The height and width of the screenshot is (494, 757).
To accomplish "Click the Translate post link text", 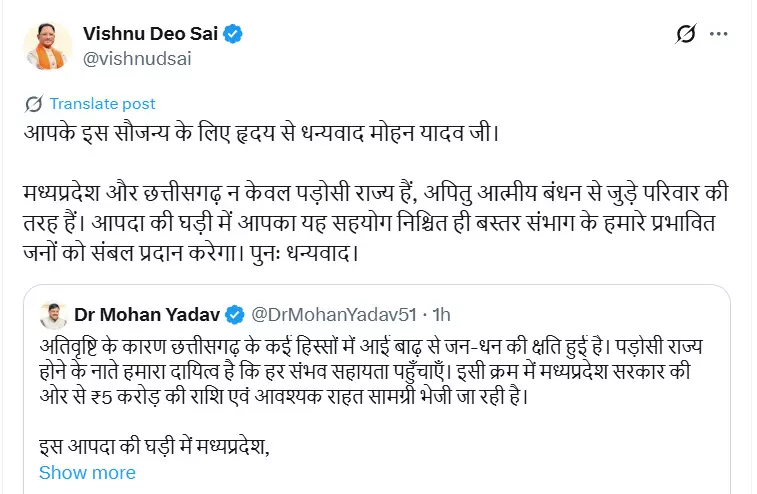I will [x=102, y=104].
